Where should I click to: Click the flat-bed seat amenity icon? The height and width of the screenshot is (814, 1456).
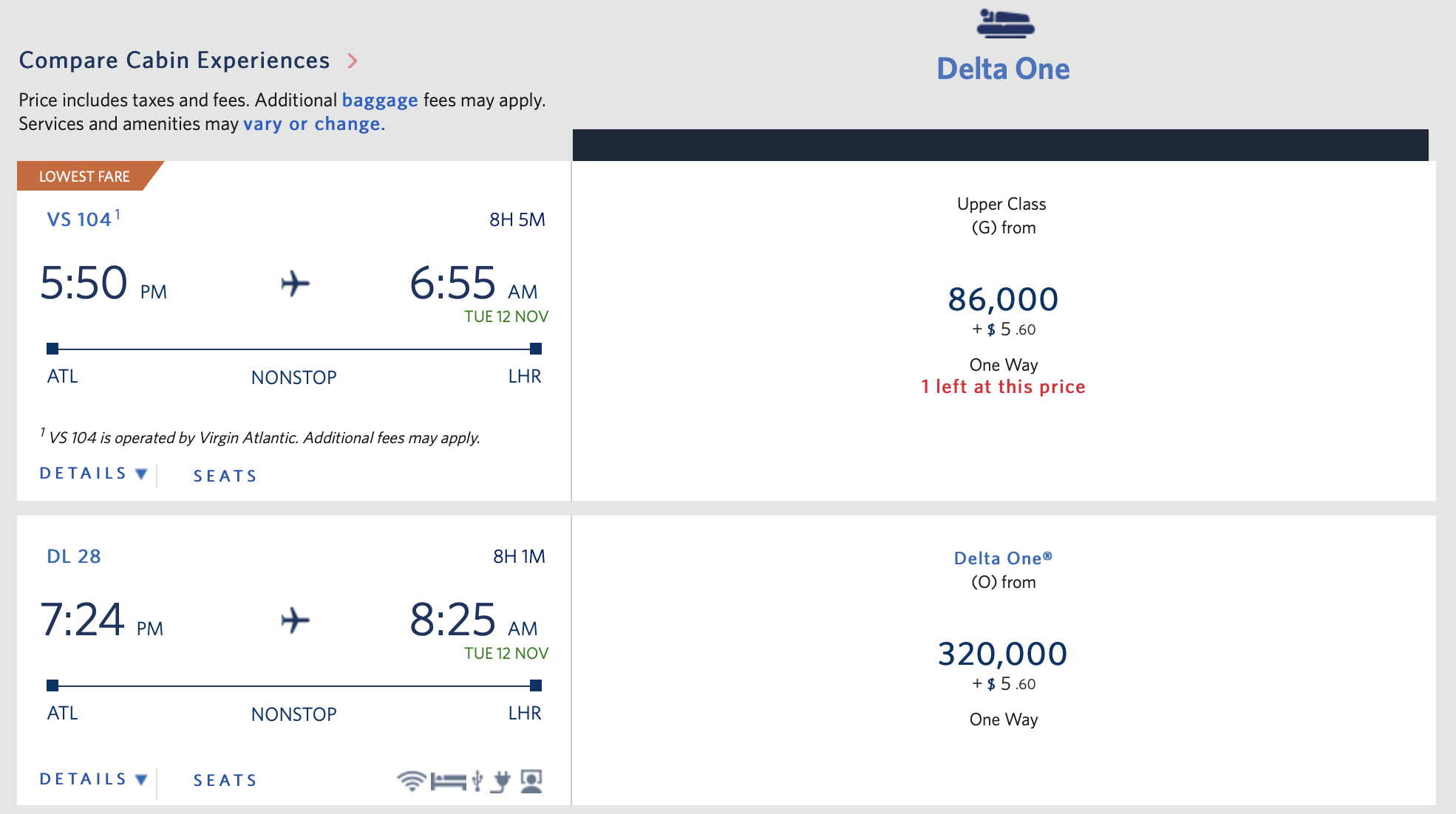pyautogui.click(x=448, y=781)
